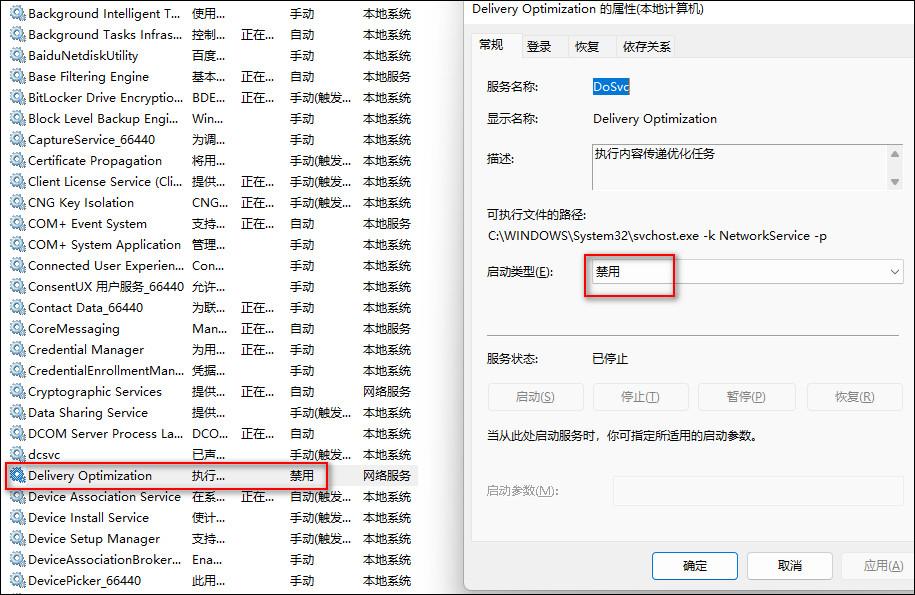Click the 暂停(P) service button
The height and width of the screenshot is (595, 915).
point(746,397)
